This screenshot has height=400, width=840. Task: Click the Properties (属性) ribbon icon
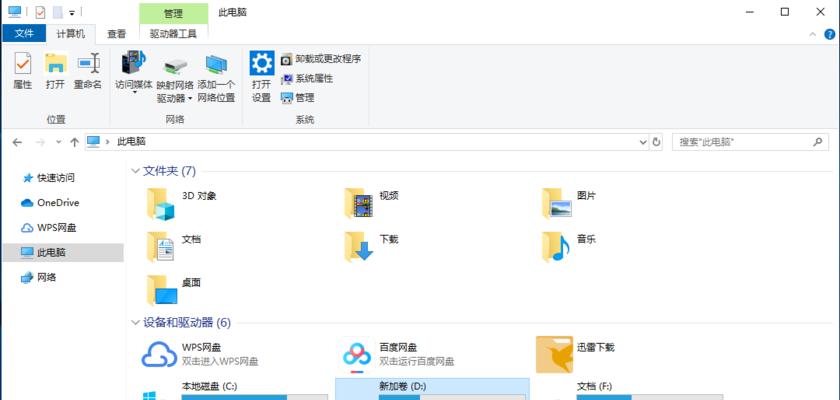(22, 71)
